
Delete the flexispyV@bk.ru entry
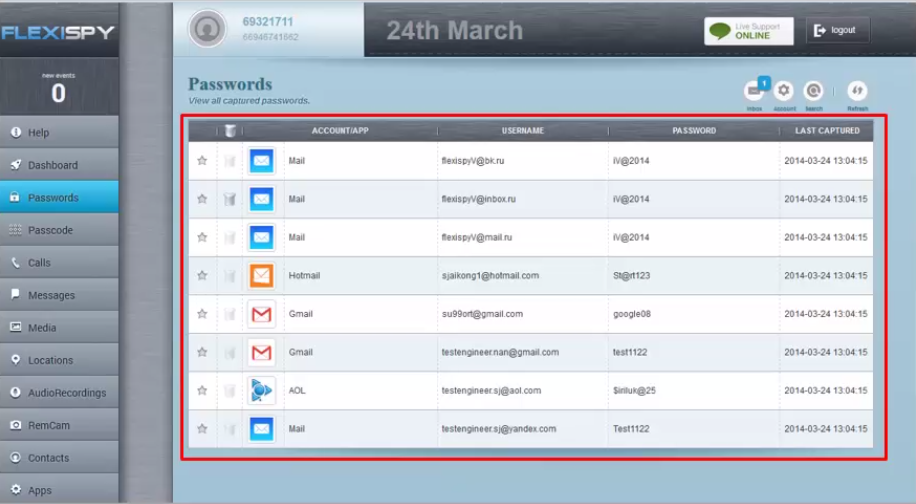(230, 161)
